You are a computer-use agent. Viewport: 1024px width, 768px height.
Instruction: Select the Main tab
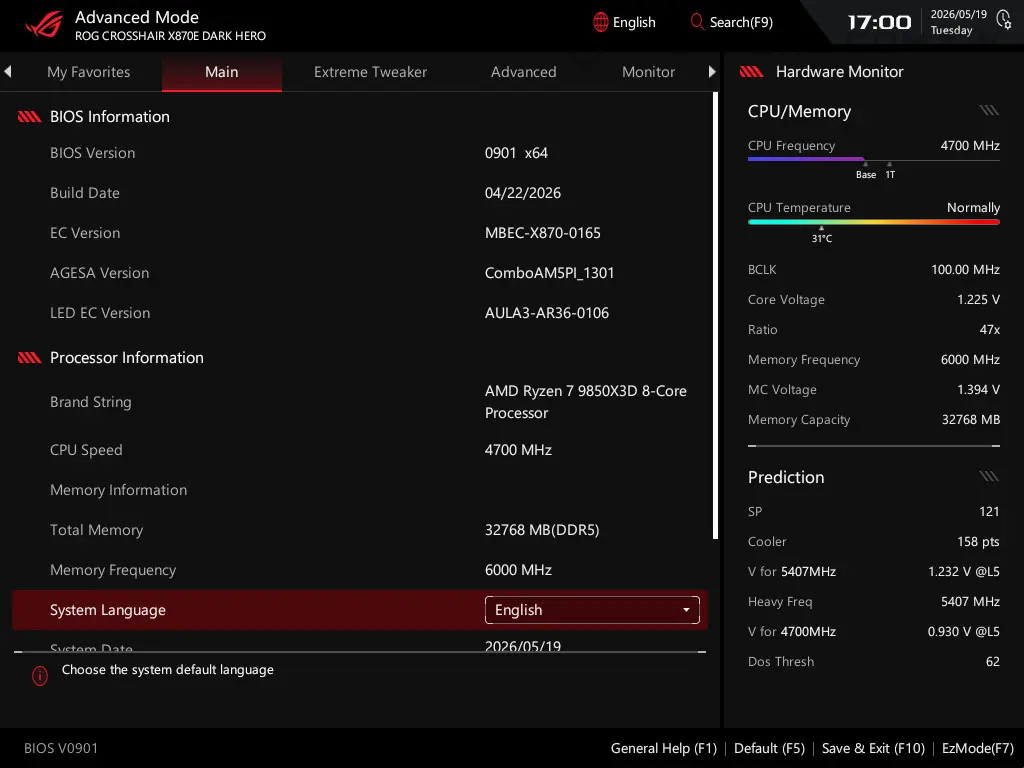pos(222,72)
